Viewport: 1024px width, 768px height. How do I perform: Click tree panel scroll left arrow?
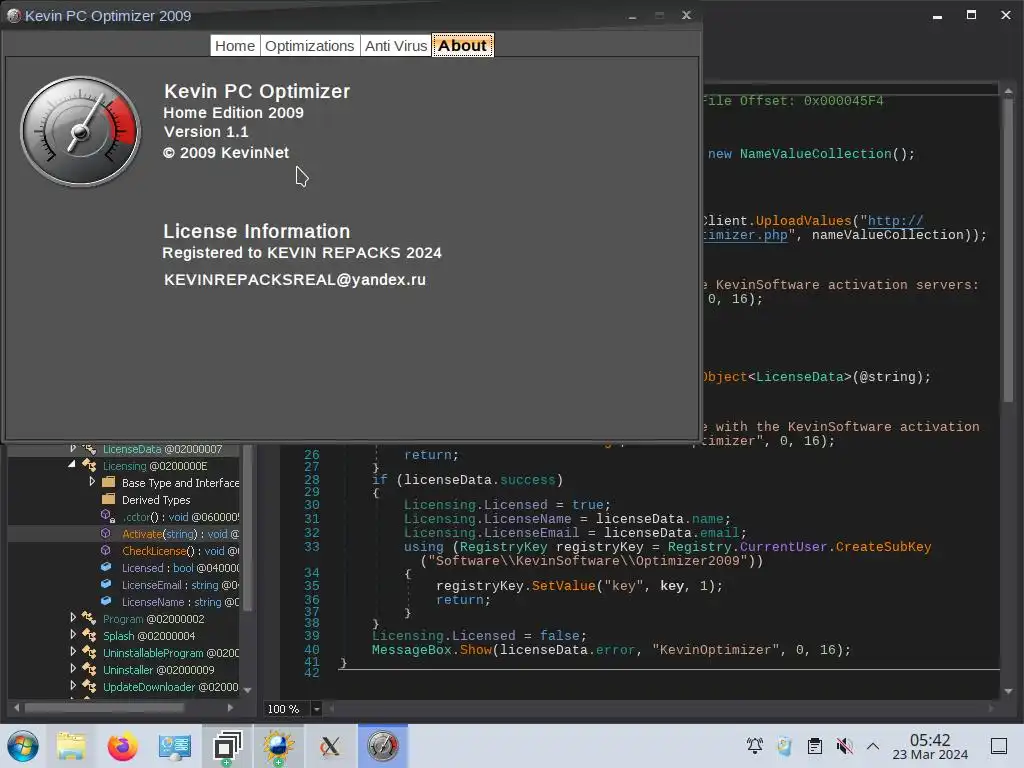pos(16,707)
